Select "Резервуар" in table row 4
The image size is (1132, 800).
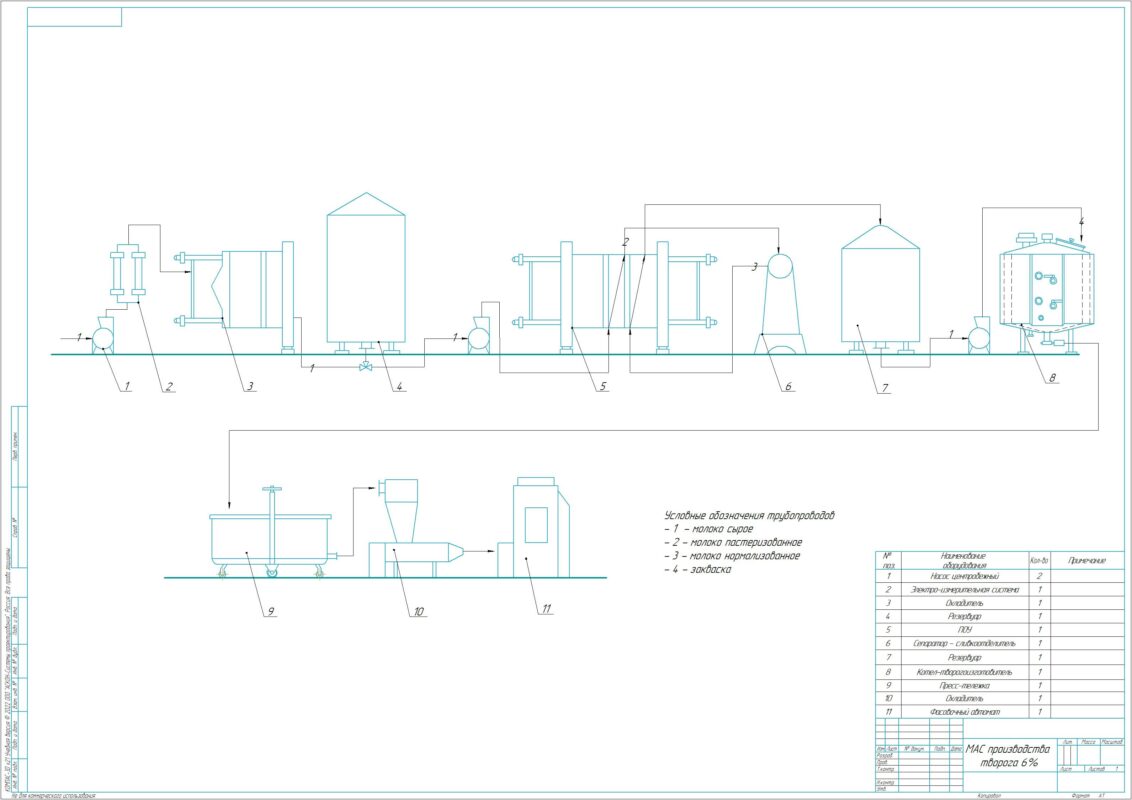[x=964, y=617]
